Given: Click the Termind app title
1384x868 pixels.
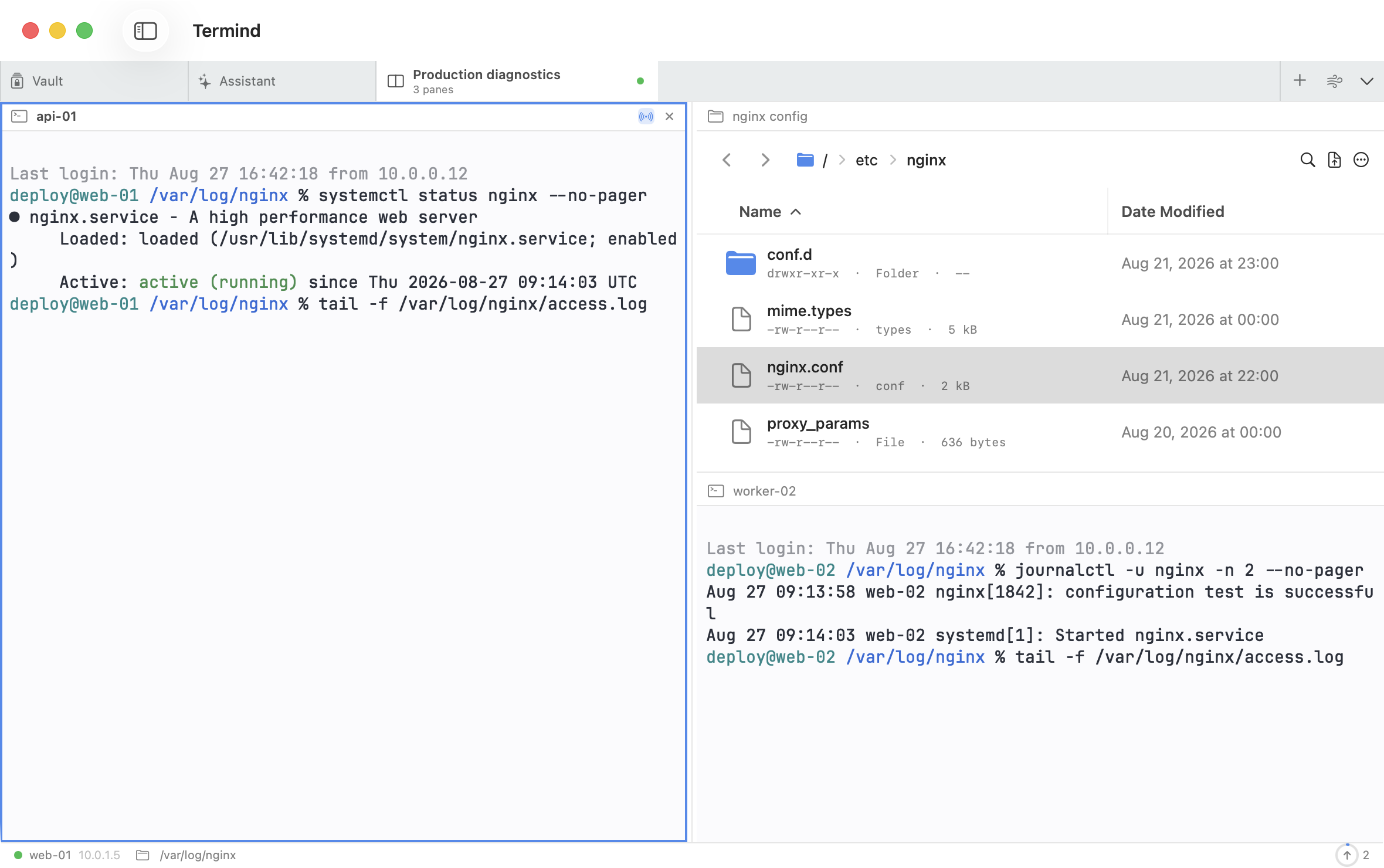Looking at the screenshot, I should (226, 30).
